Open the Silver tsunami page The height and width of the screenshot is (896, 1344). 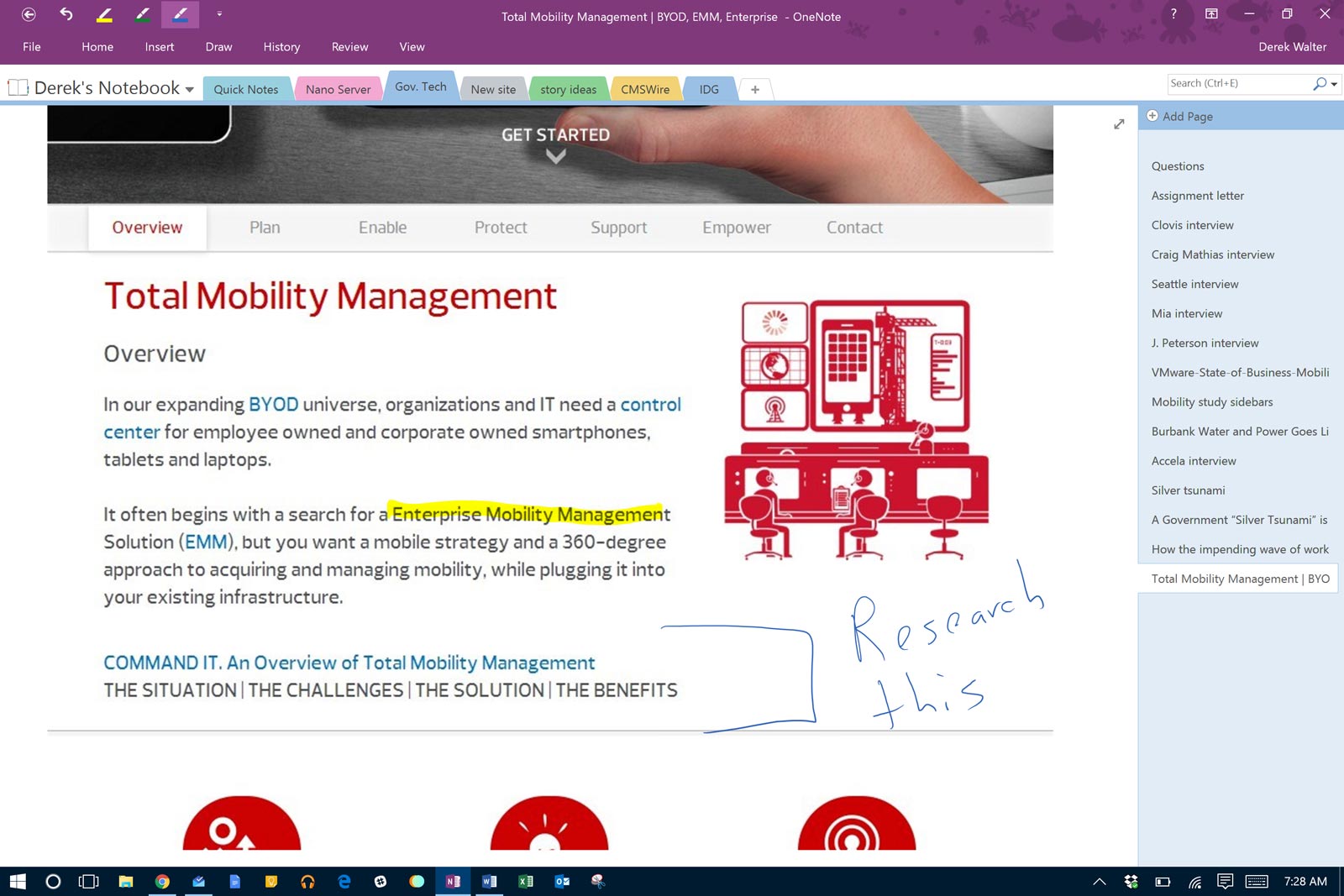pyautogui.click(x=1238, y=490)
